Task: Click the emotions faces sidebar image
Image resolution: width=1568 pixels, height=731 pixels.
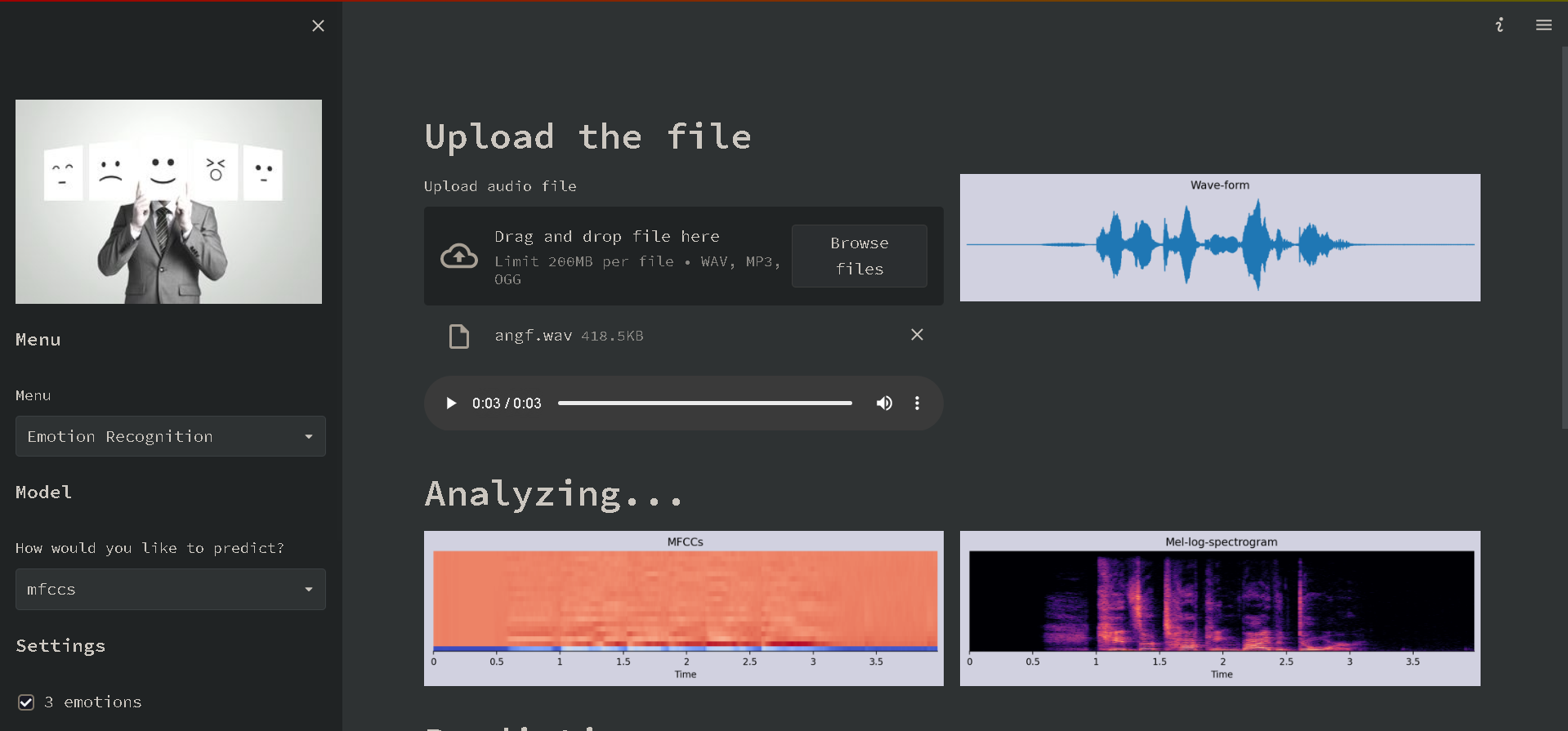Action: point(168,202)
